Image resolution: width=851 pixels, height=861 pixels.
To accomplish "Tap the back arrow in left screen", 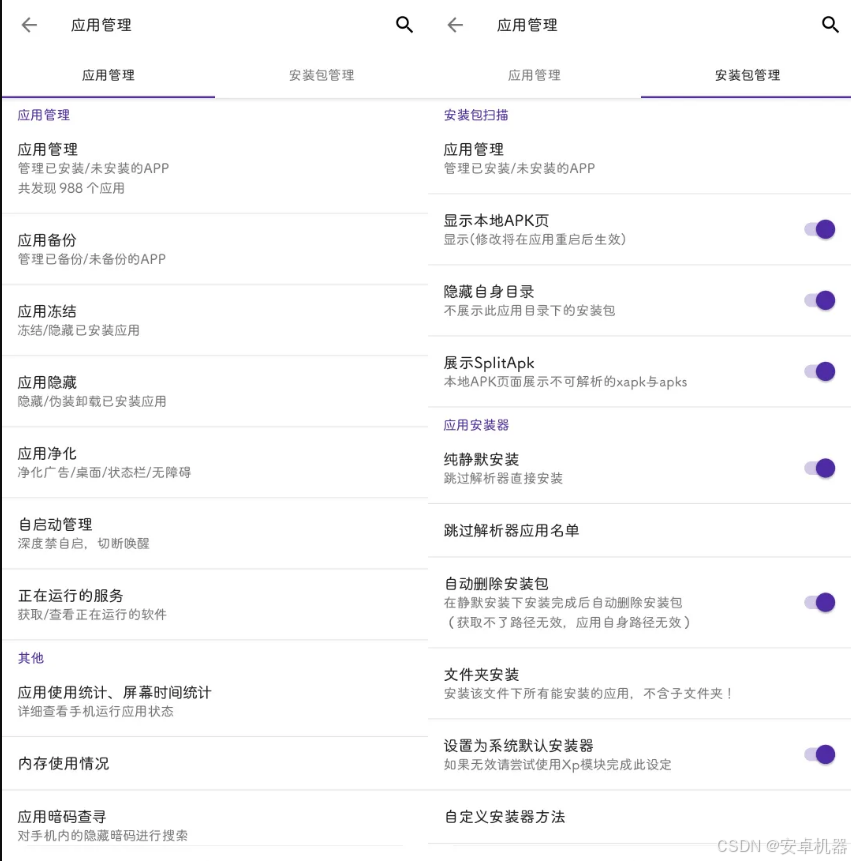I will 29,25.
